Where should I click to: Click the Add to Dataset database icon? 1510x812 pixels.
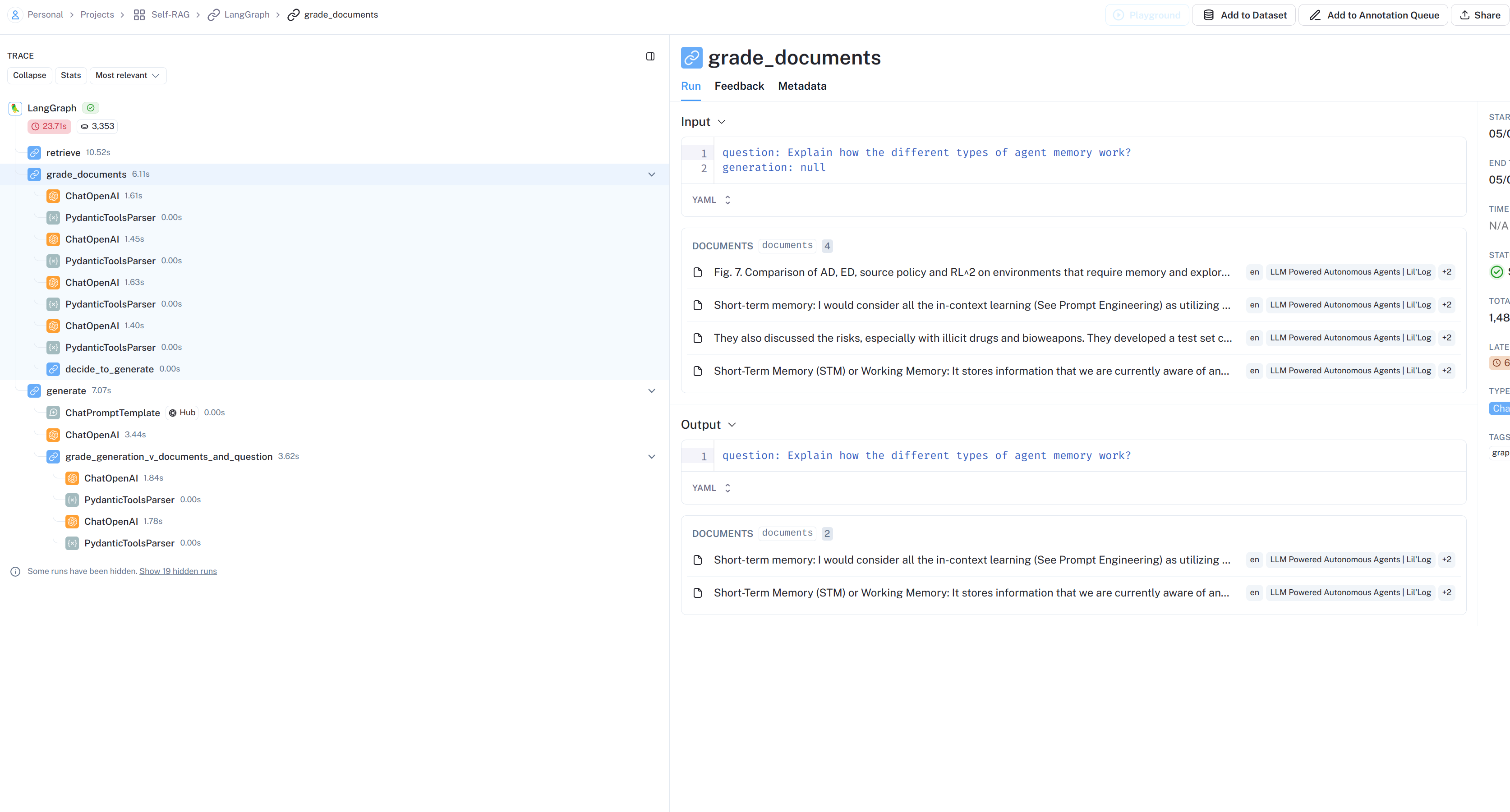(x=1208, y=15)
